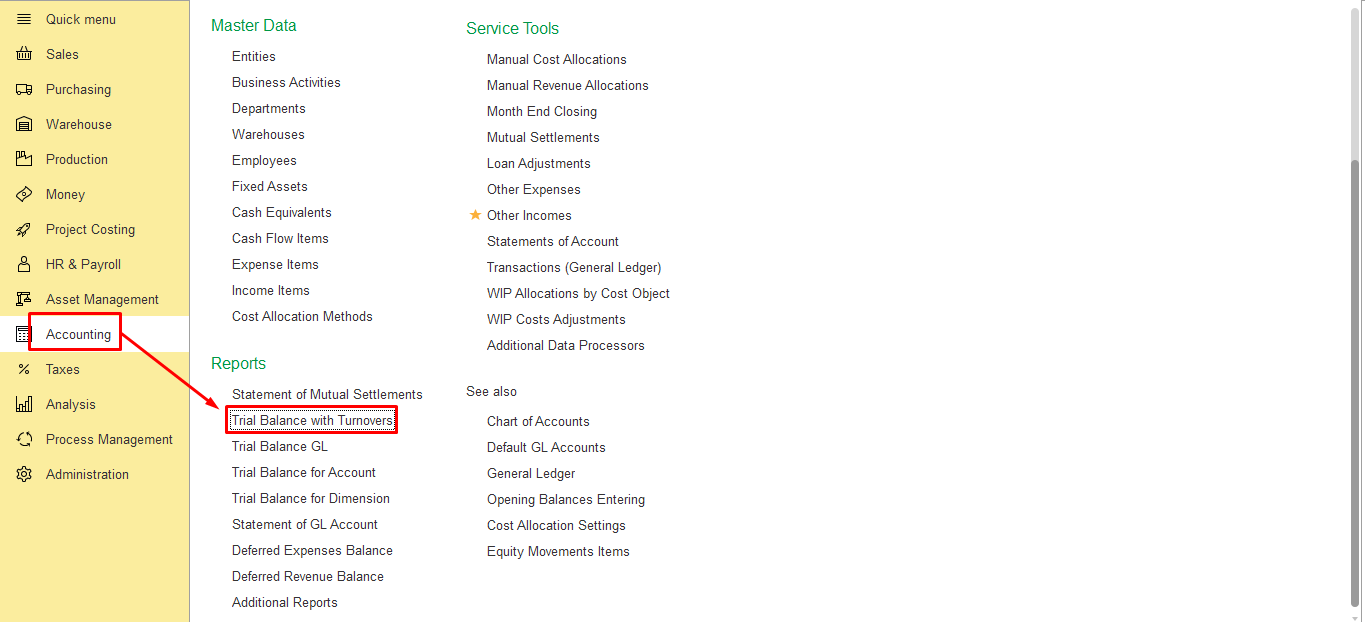Viewport: 1365px width, 622px height.
Task: Click the Production factory icon
Action: tap(24, 160)
